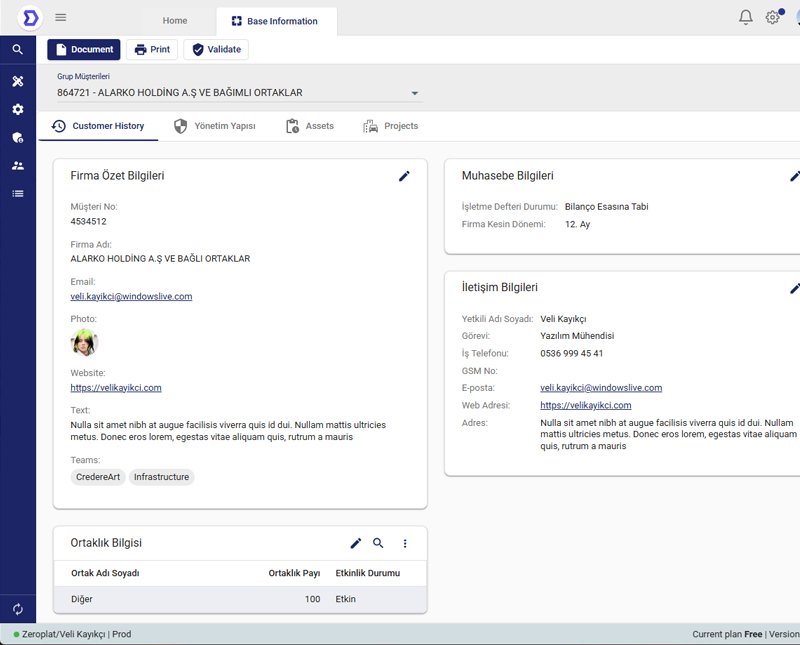Expand the Grup Müşterileri dropdown
Viewport: 800px width, 645px height.
point(415,94)
